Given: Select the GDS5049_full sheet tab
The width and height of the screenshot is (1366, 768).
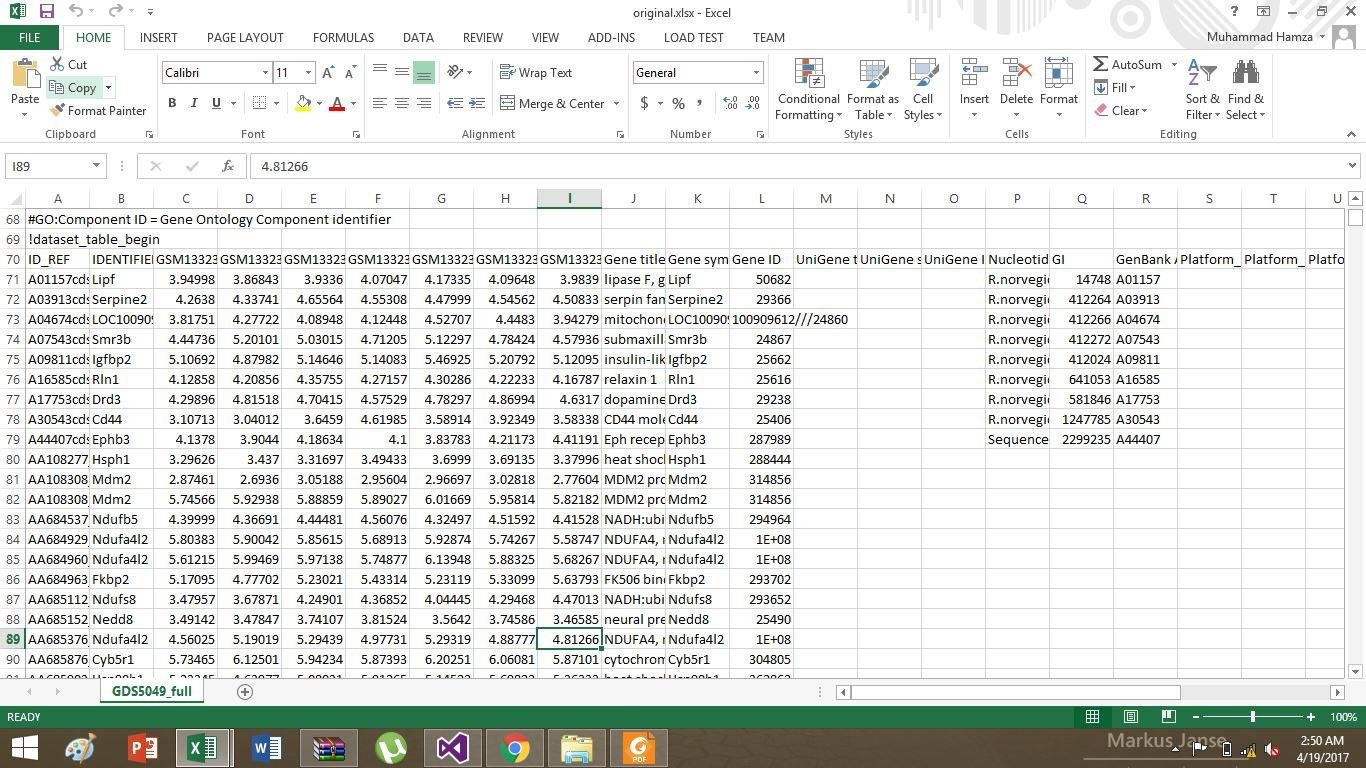Looking at the screenshot, I should [x=151, y=691].
